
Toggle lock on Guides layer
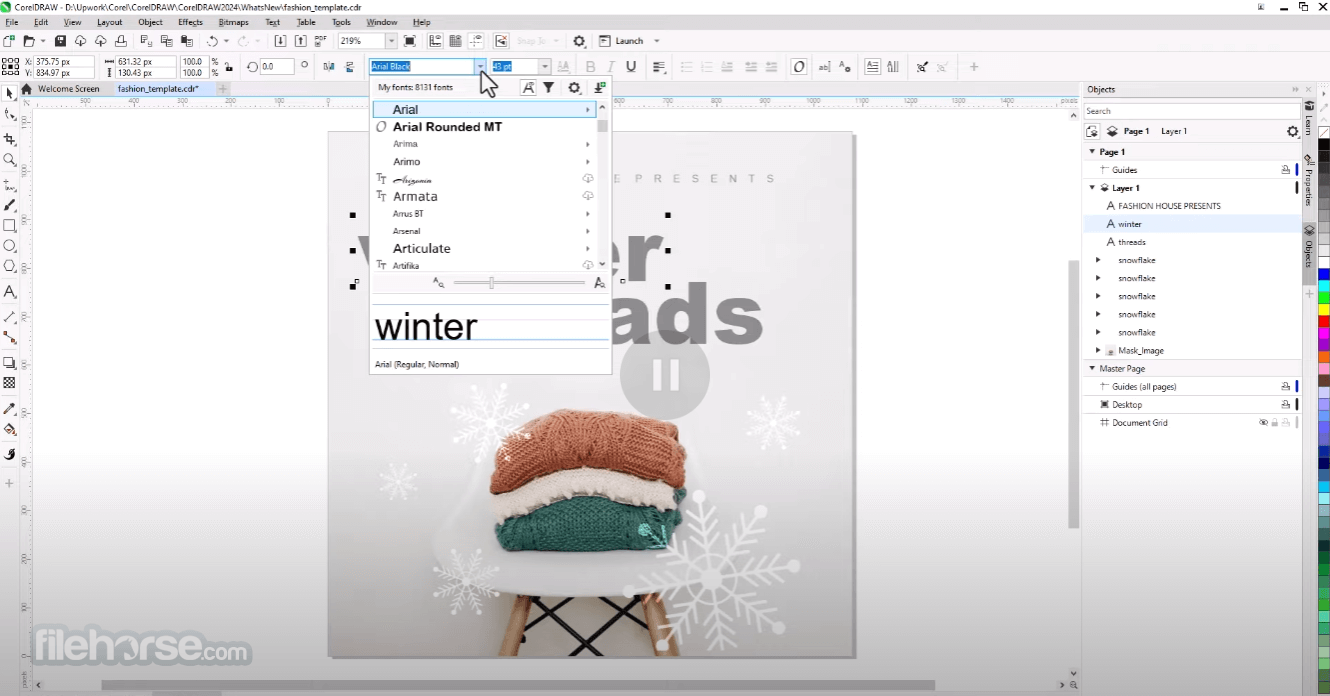1286,170
